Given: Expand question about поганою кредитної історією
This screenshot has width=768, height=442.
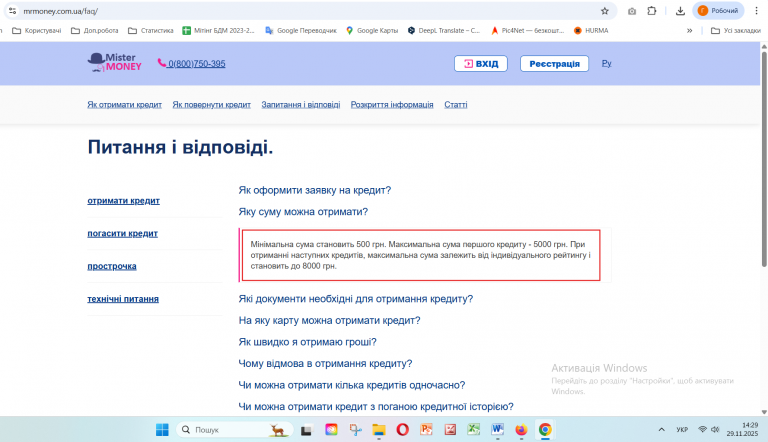Looking at the screenshot, I should (x=376, y=407).
